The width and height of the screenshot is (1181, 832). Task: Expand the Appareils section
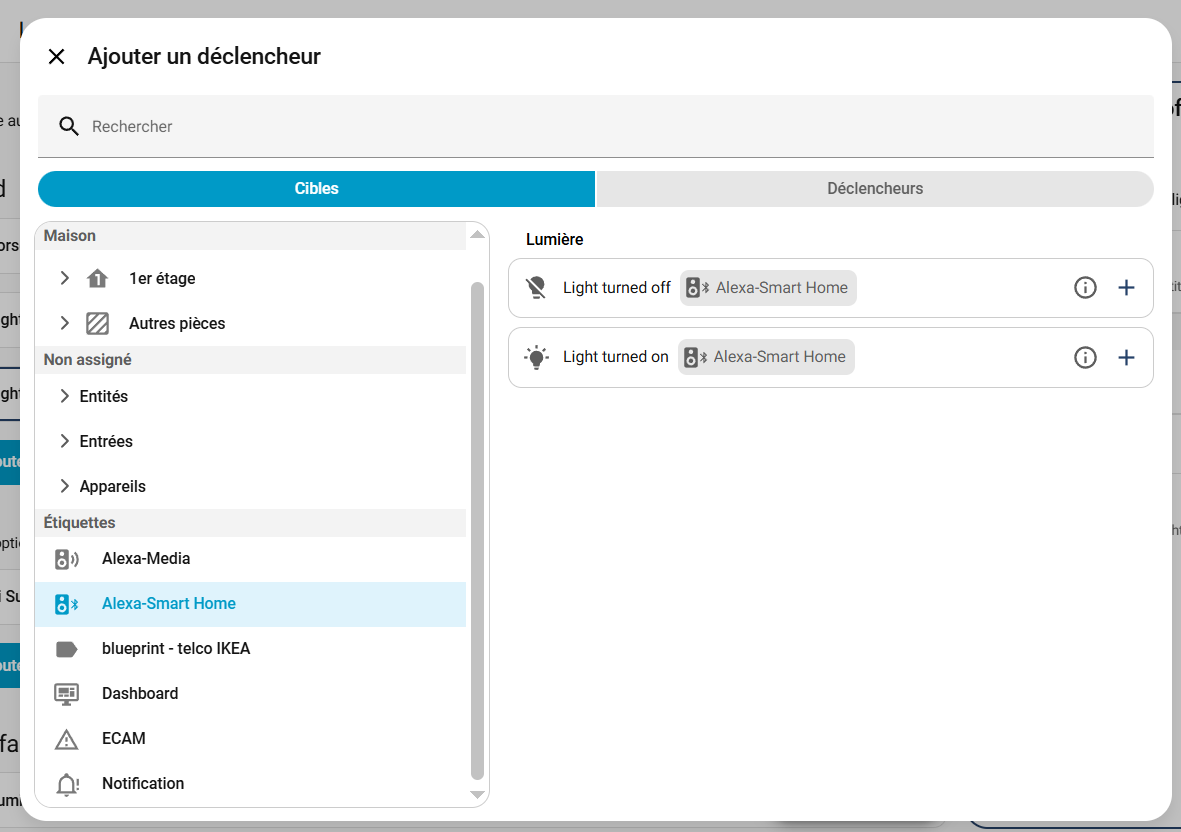(x=65, y=486)
